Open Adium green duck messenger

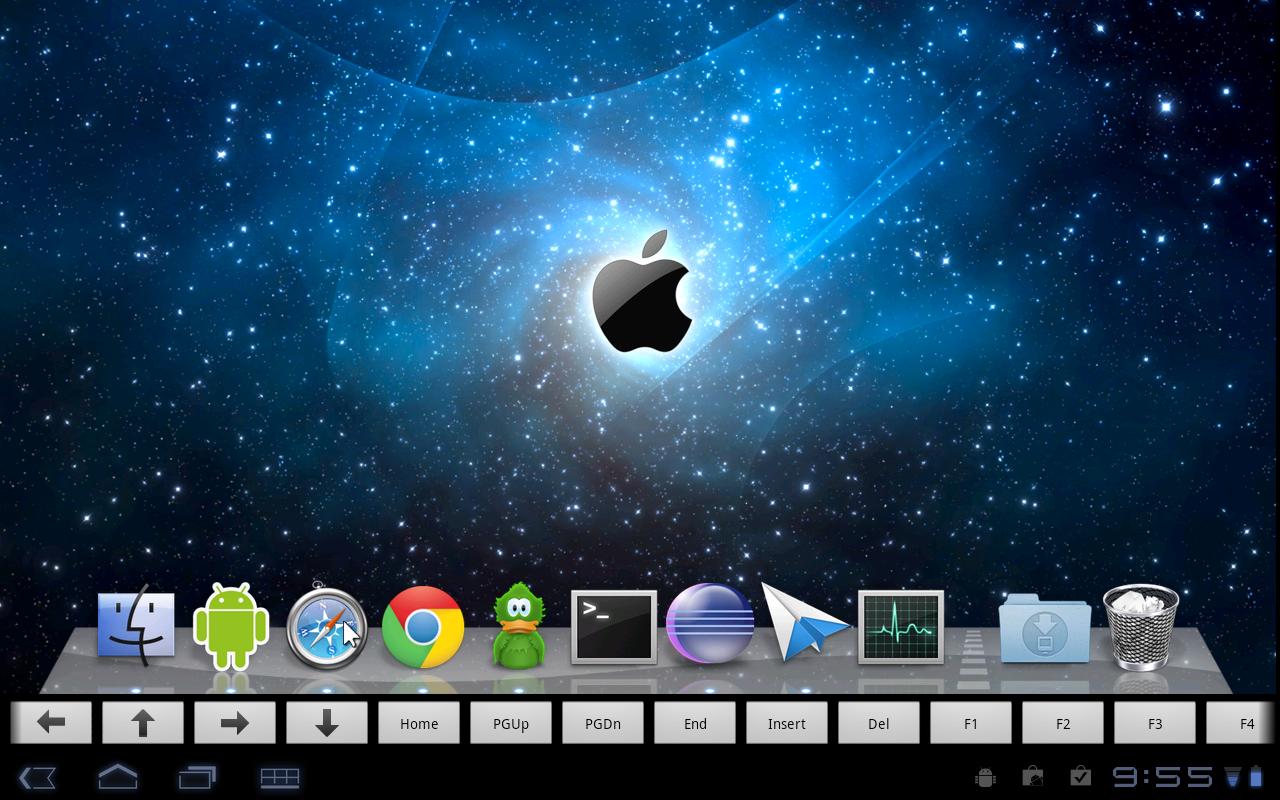518,626
